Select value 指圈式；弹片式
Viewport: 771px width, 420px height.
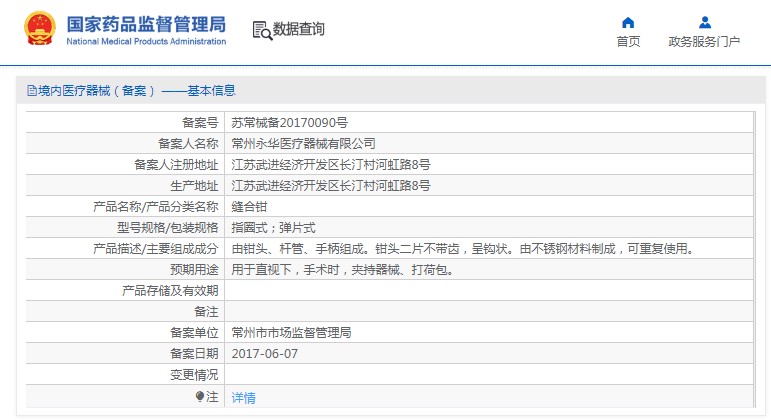tap(273, 228)
